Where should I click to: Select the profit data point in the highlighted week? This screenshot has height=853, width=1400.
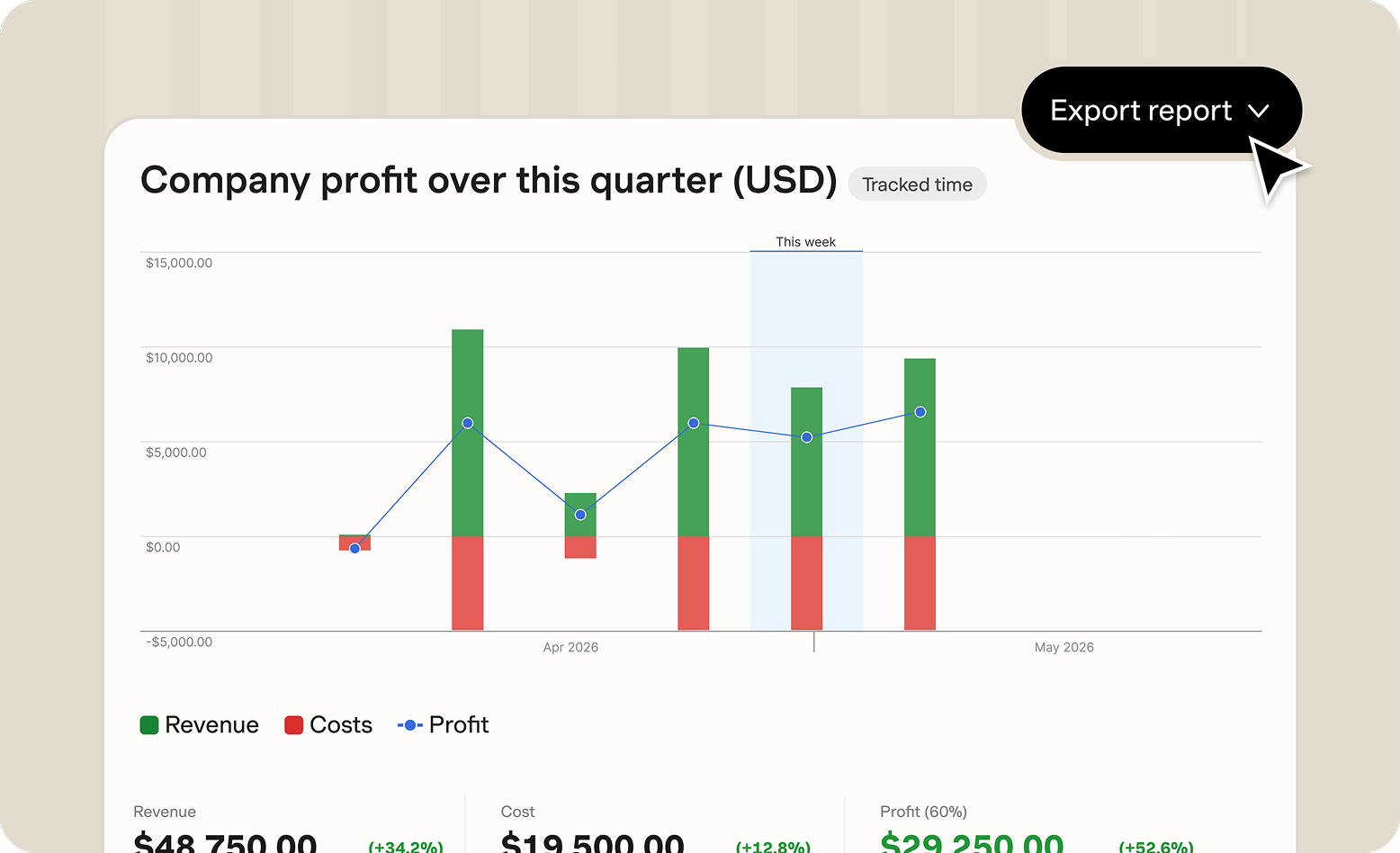click(x=805, y=435)
